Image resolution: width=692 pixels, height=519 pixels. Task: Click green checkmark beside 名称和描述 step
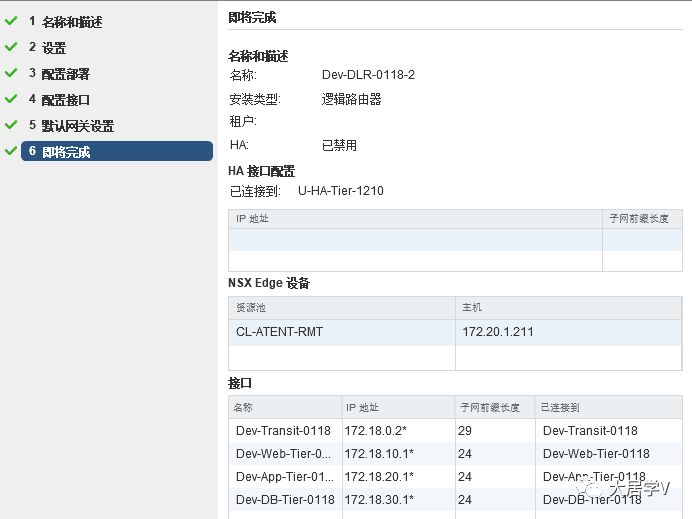pos(11,21)
